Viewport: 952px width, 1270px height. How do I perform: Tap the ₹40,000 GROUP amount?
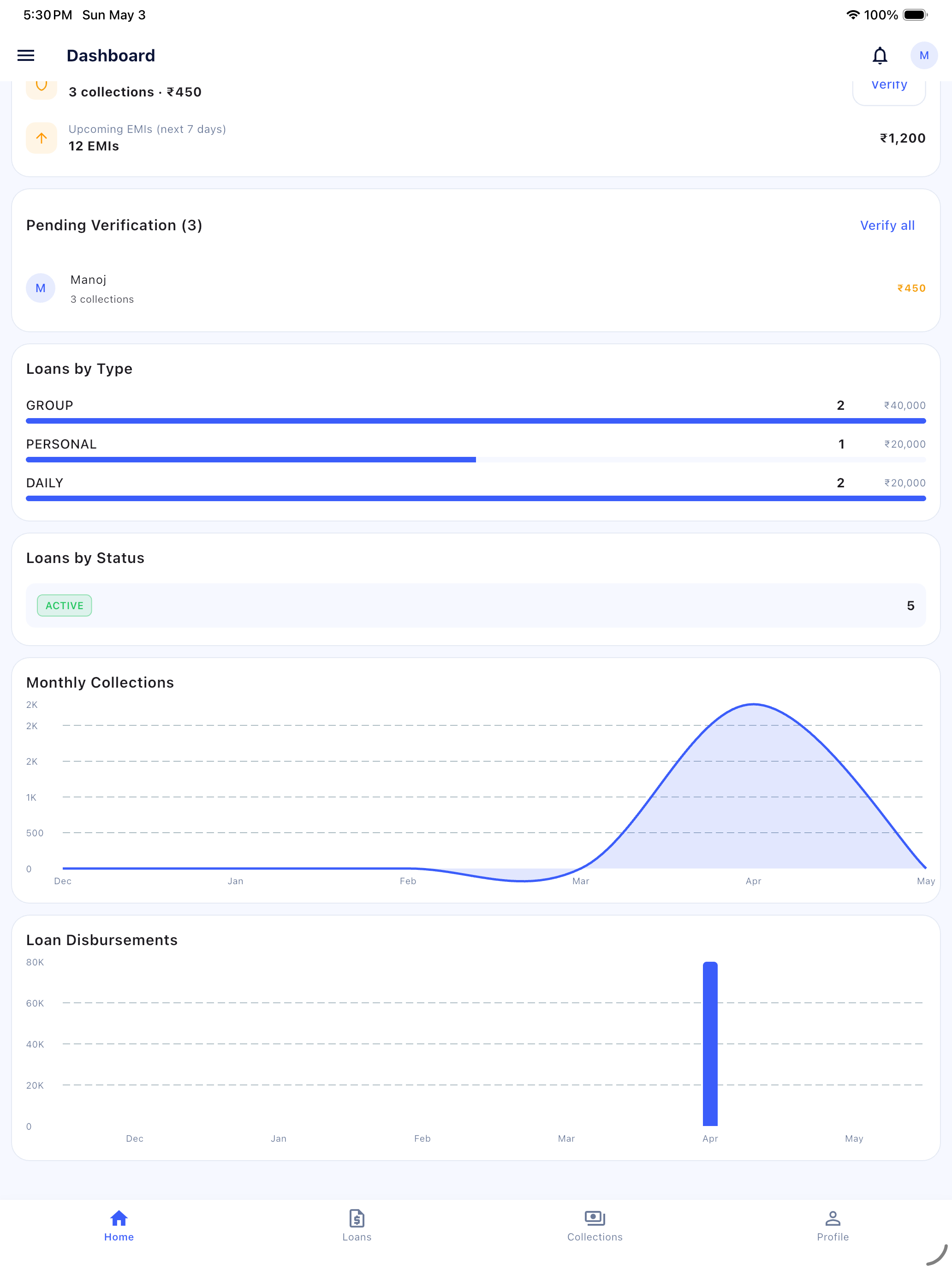pos(904,405)
